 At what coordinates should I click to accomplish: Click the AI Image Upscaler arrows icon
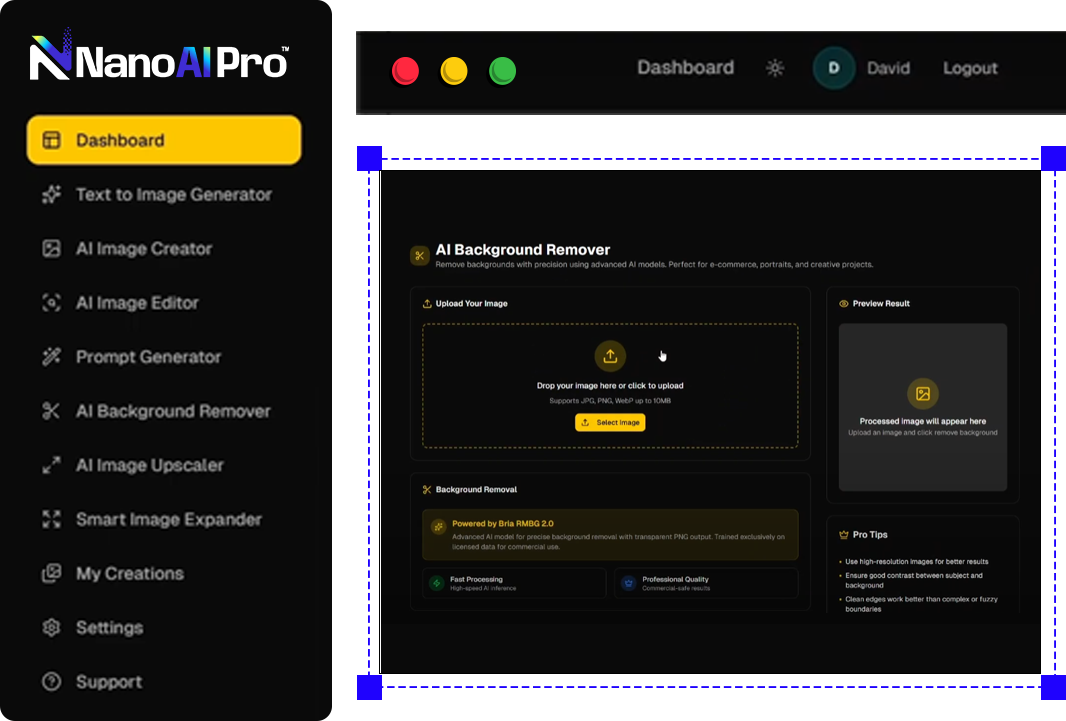point(51,465)
